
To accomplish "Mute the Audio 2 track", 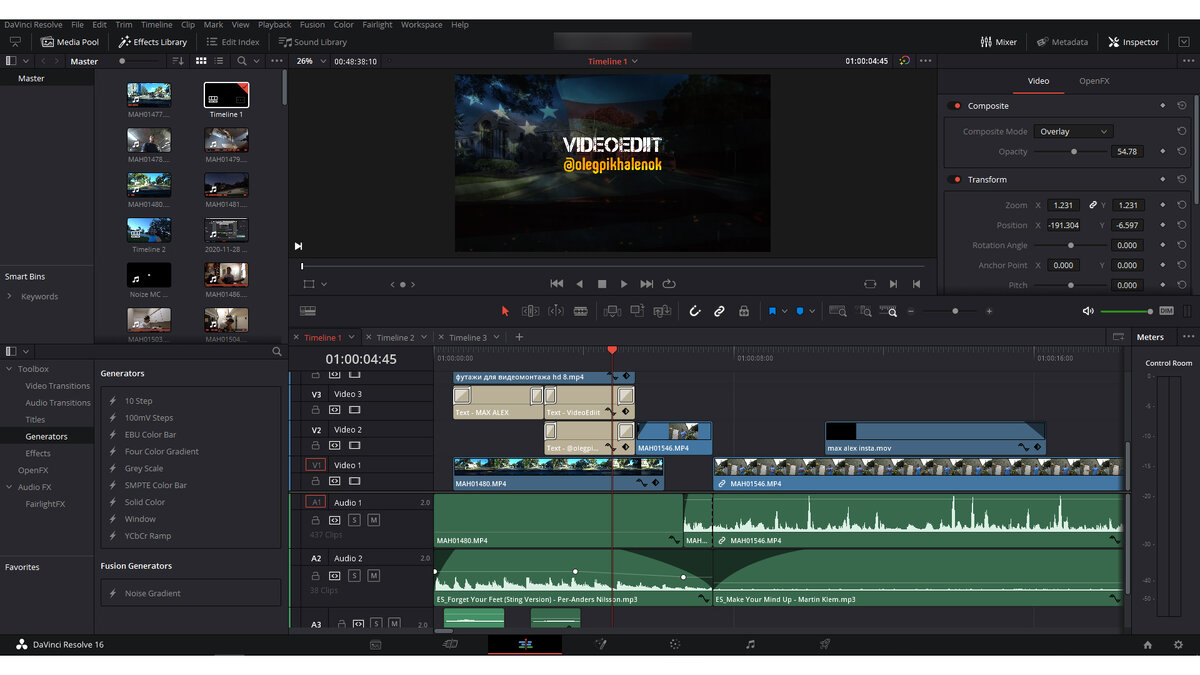I will [373, 576].
